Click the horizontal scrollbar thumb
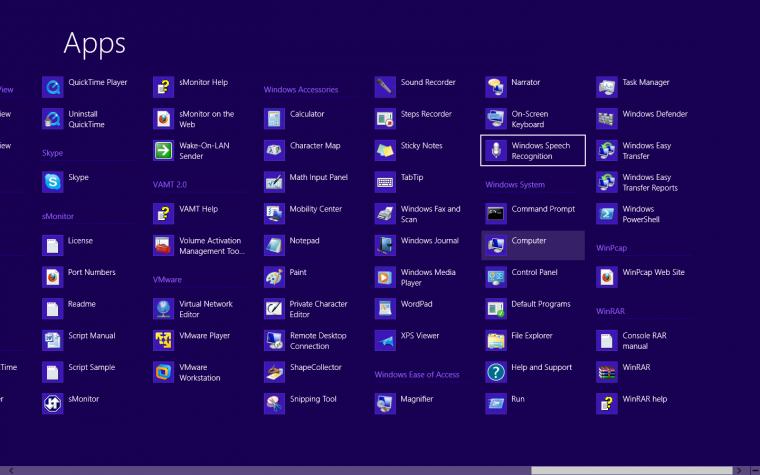 click(x=632, y=470)
